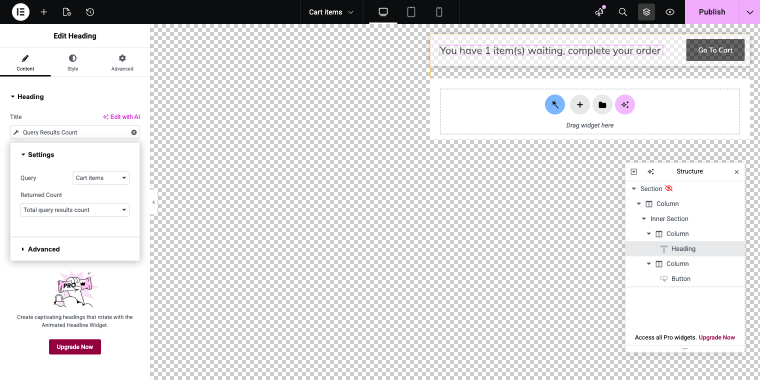This screenshot has height=380, width=760.
Task: Switch to the Advanced tab
Action: coord(122,63)
